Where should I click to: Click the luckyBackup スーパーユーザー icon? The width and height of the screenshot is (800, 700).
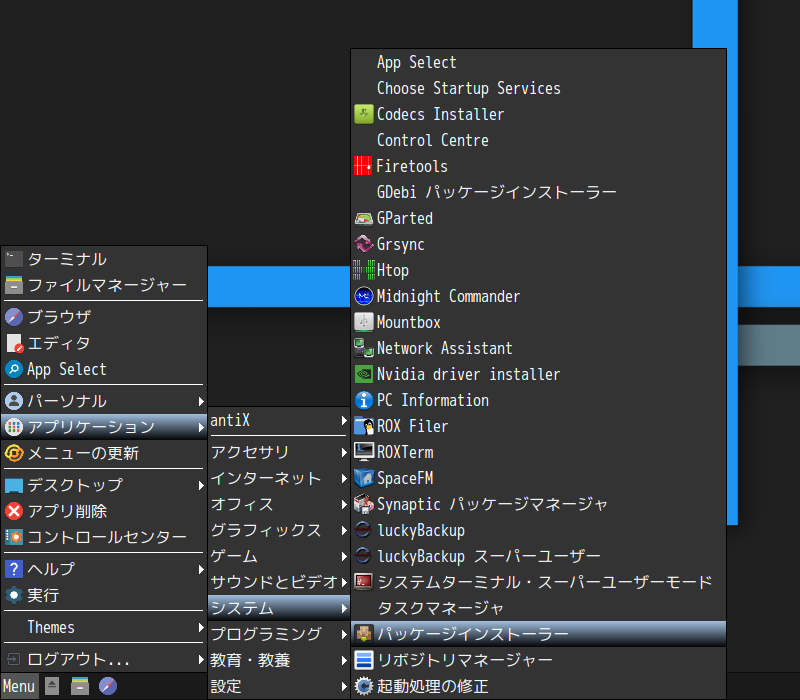pyautogui.click(x=363, y=556)
